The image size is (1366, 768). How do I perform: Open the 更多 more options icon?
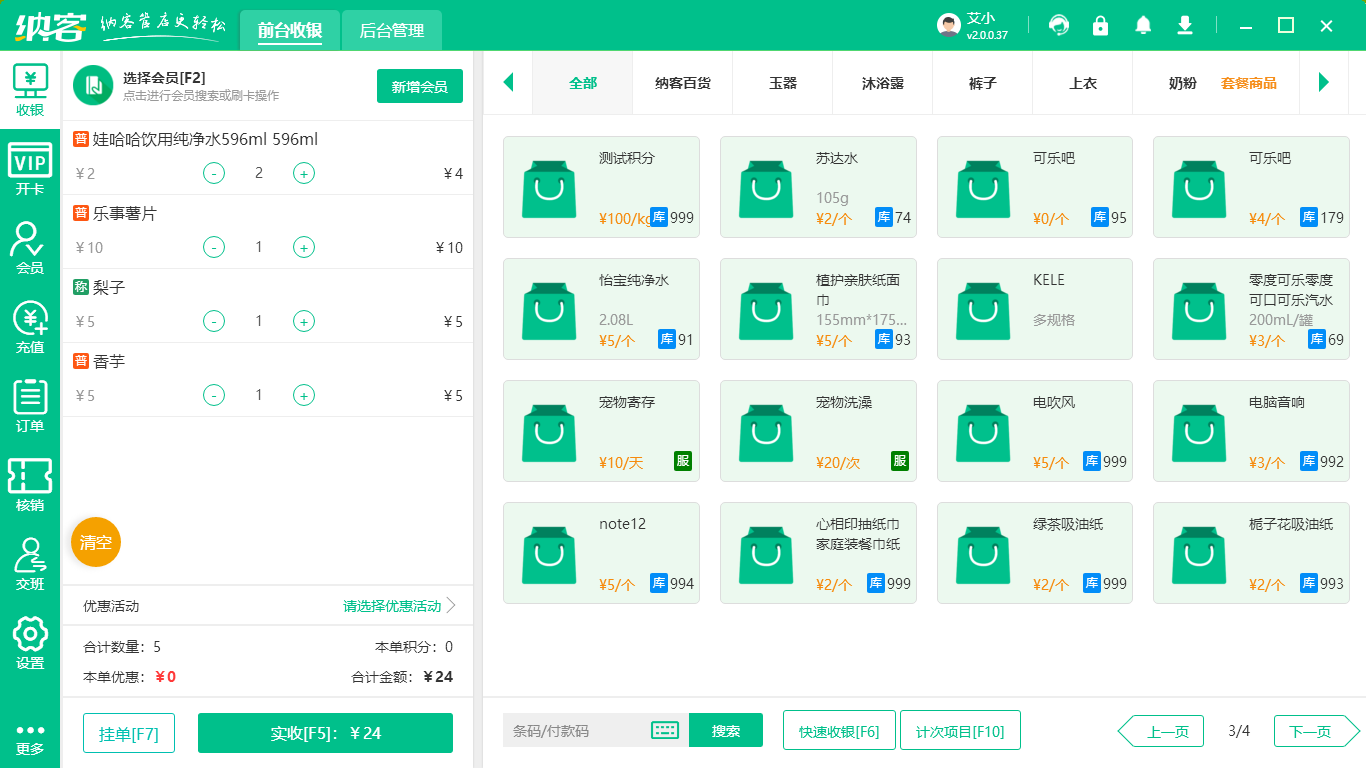30,739
